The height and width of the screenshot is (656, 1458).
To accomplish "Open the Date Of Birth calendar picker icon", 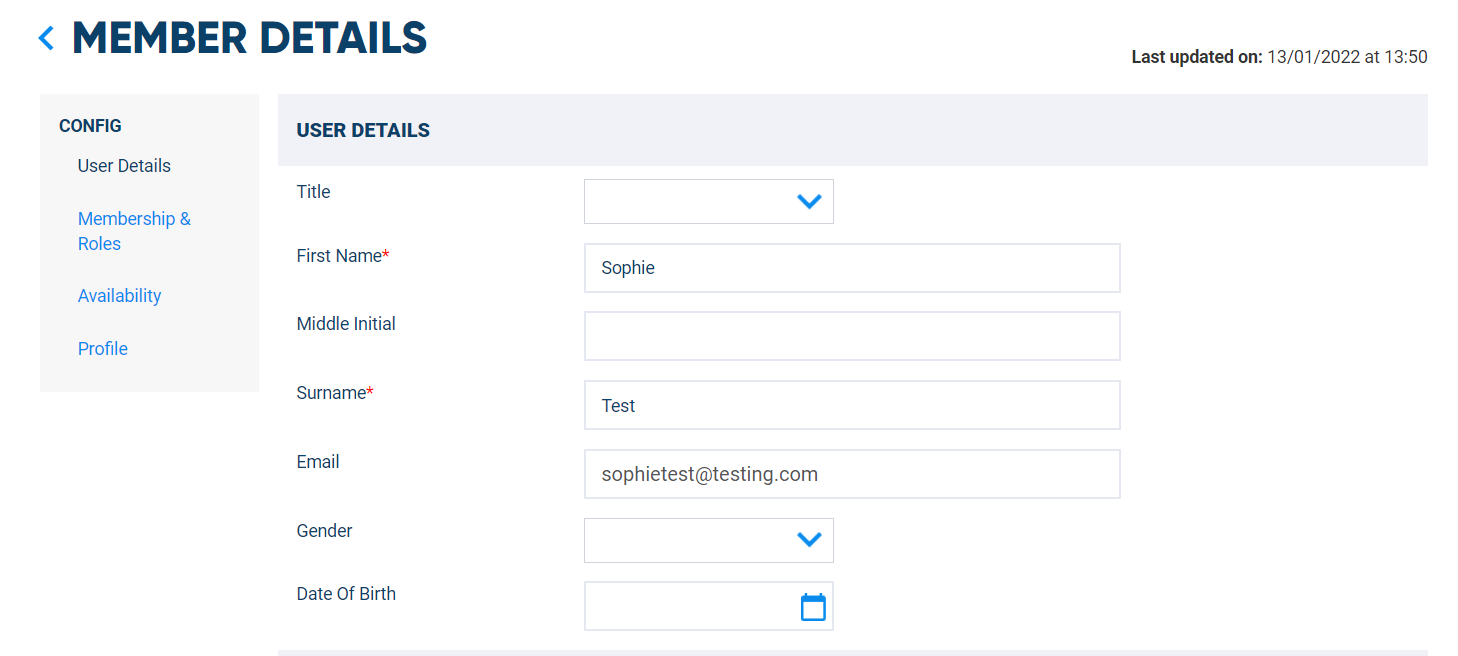I will (813, 607).
